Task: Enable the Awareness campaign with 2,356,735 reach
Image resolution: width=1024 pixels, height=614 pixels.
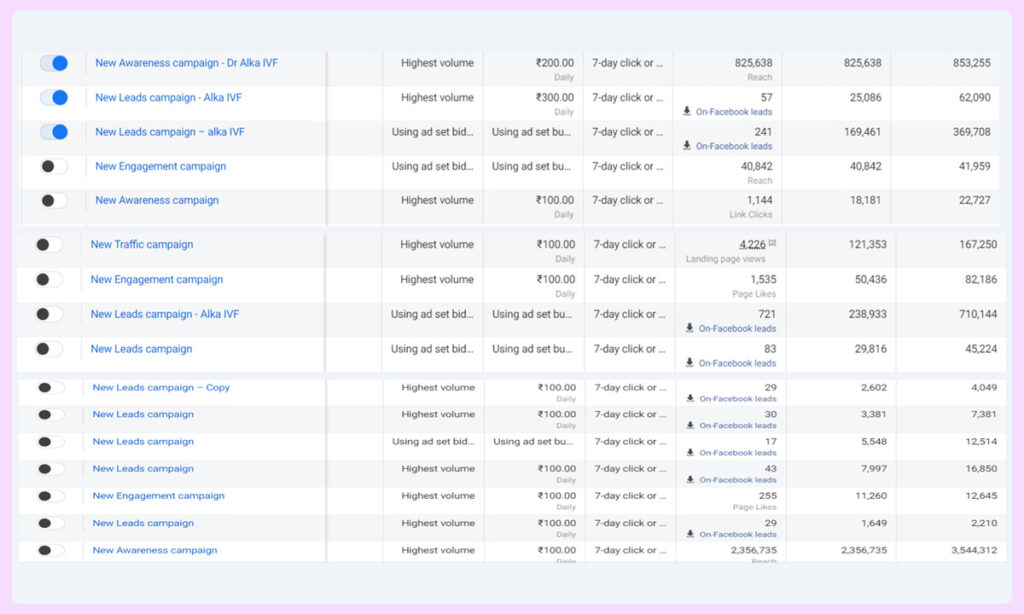Action: pyautogui.click(x=51, y=551)
